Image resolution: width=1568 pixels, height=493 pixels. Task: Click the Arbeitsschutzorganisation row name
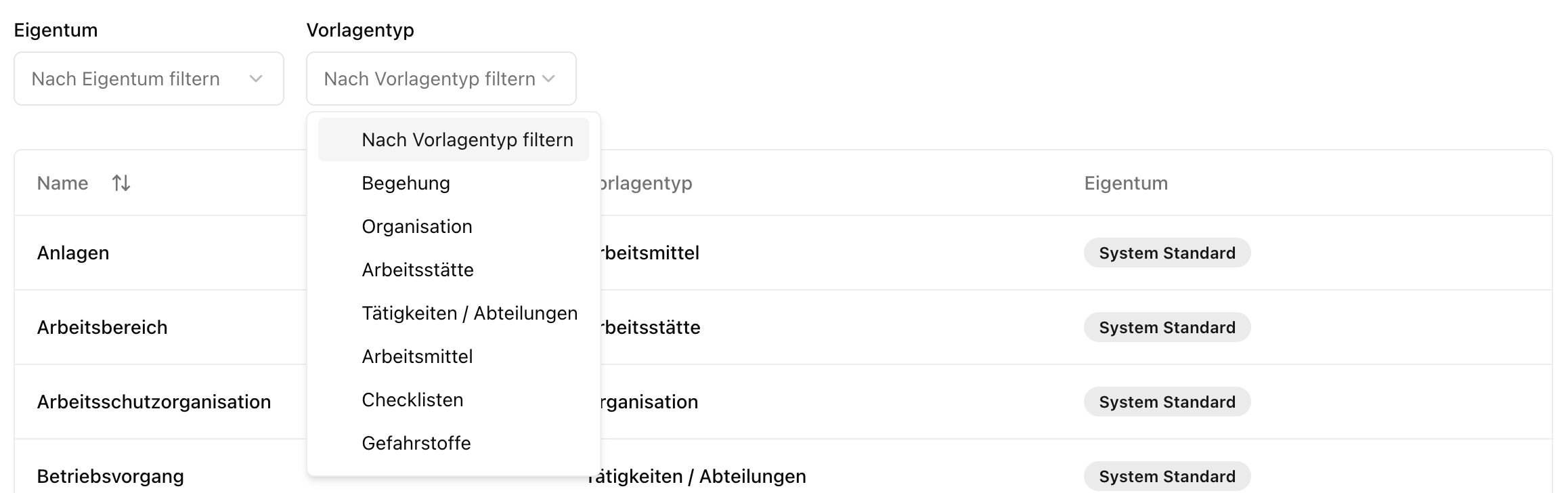[x=154, y=402]
